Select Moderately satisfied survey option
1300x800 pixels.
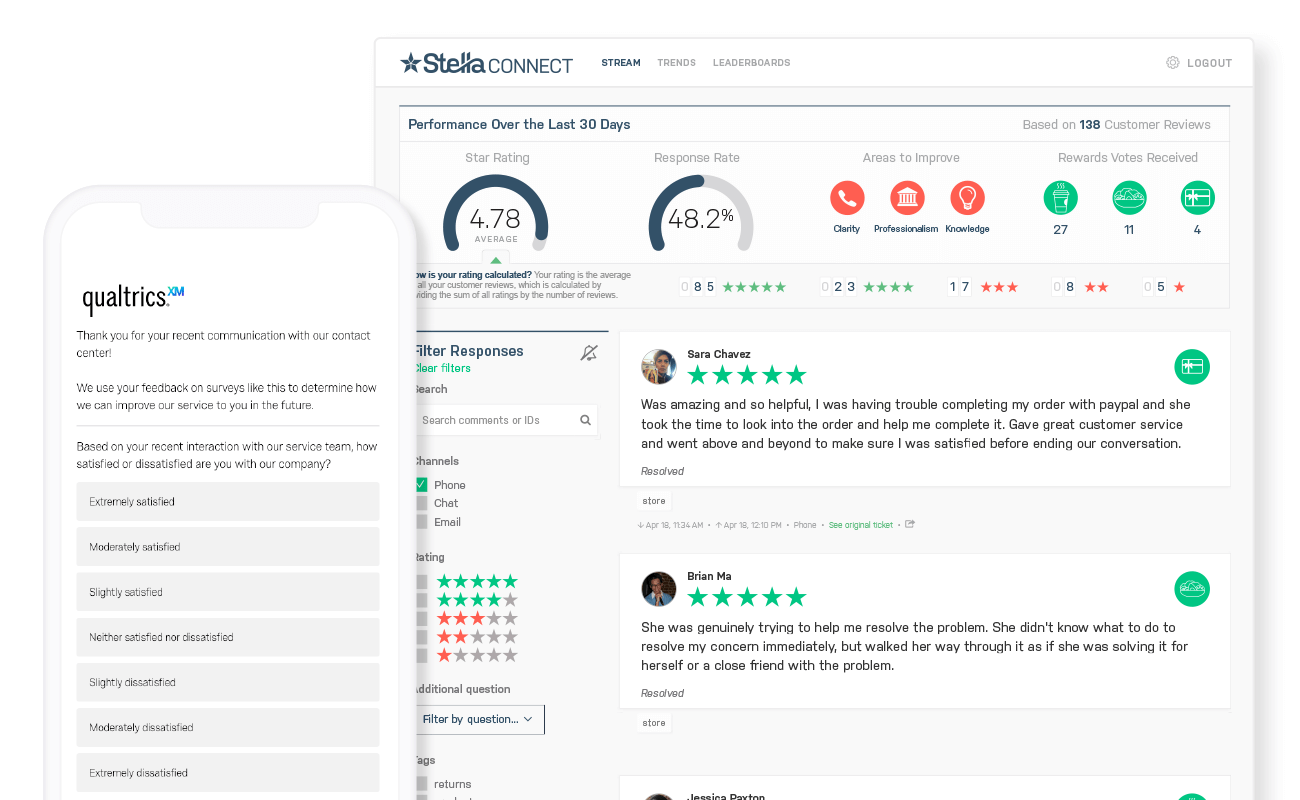pyautogui.click(x=228, y=547)
